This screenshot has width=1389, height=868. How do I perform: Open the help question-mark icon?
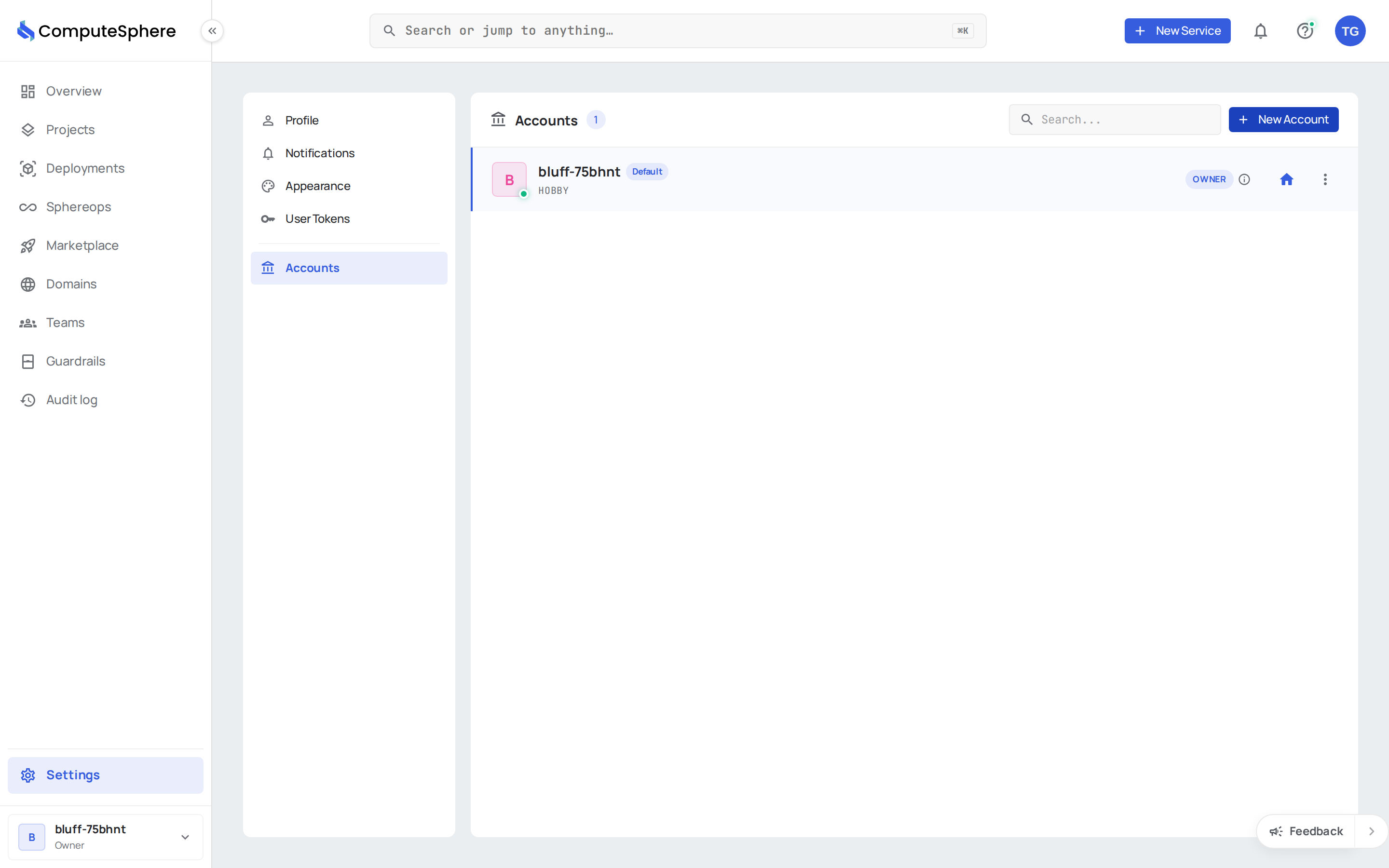[x=1305, y=31]
